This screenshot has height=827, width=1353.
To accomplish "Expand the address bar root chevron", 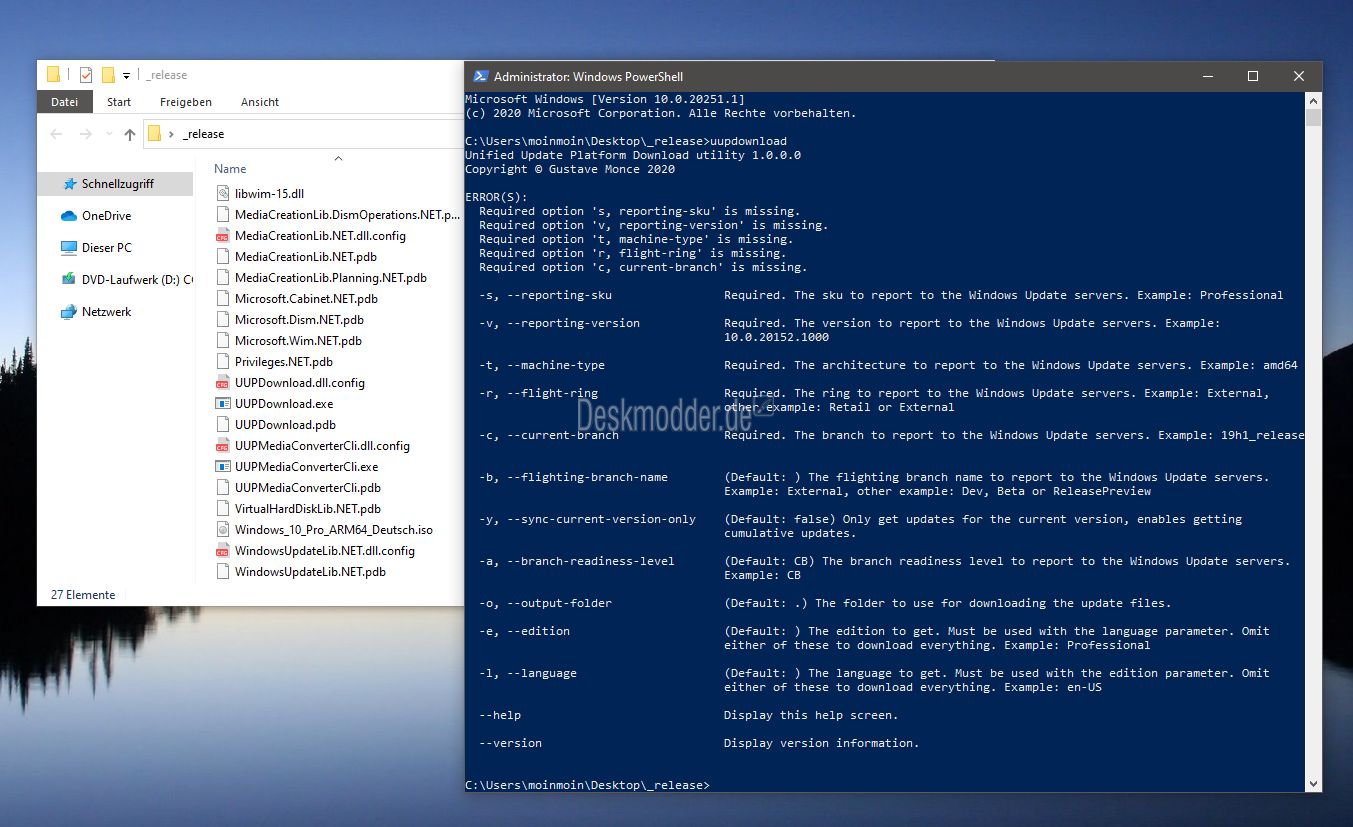I will 172,134.
